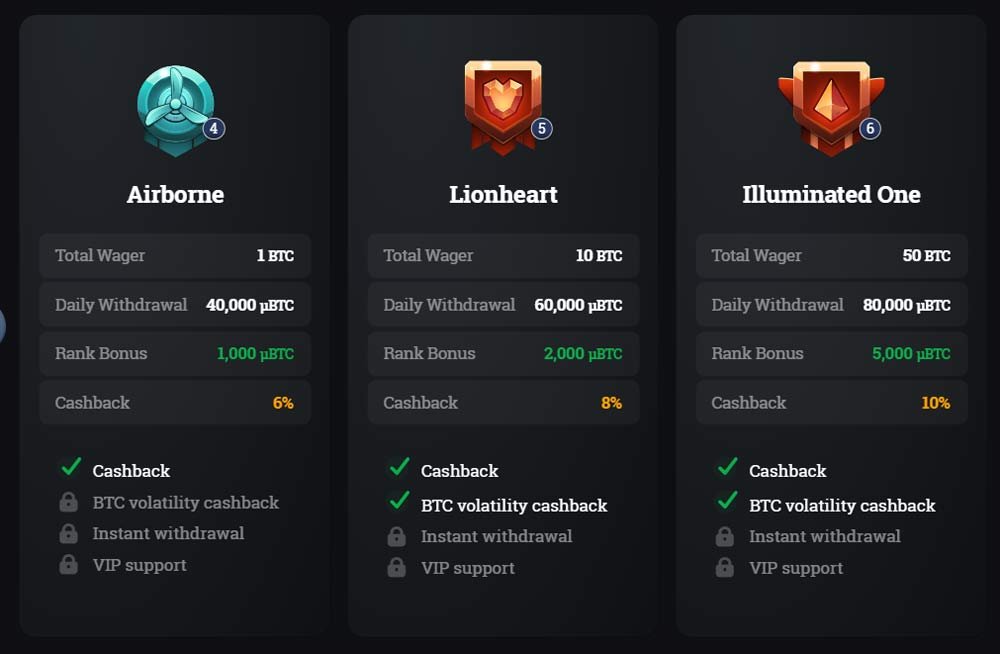Screen dimensions: 1000x654
Task: Click the level 4 number badge
Action: [214, 128]
